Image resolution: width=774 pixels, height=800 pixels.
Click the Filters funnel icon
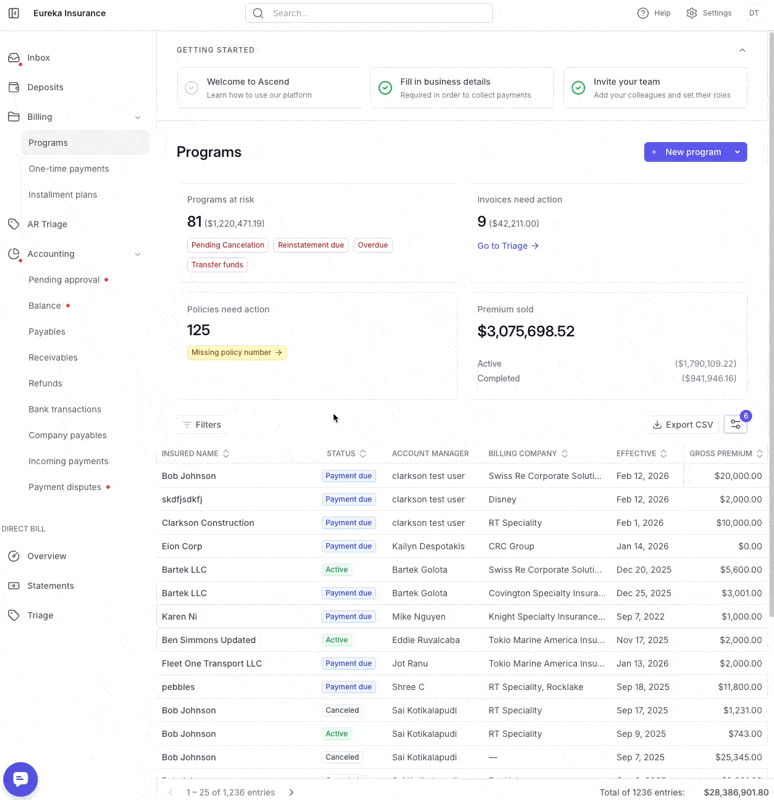[x=187, y=424]
